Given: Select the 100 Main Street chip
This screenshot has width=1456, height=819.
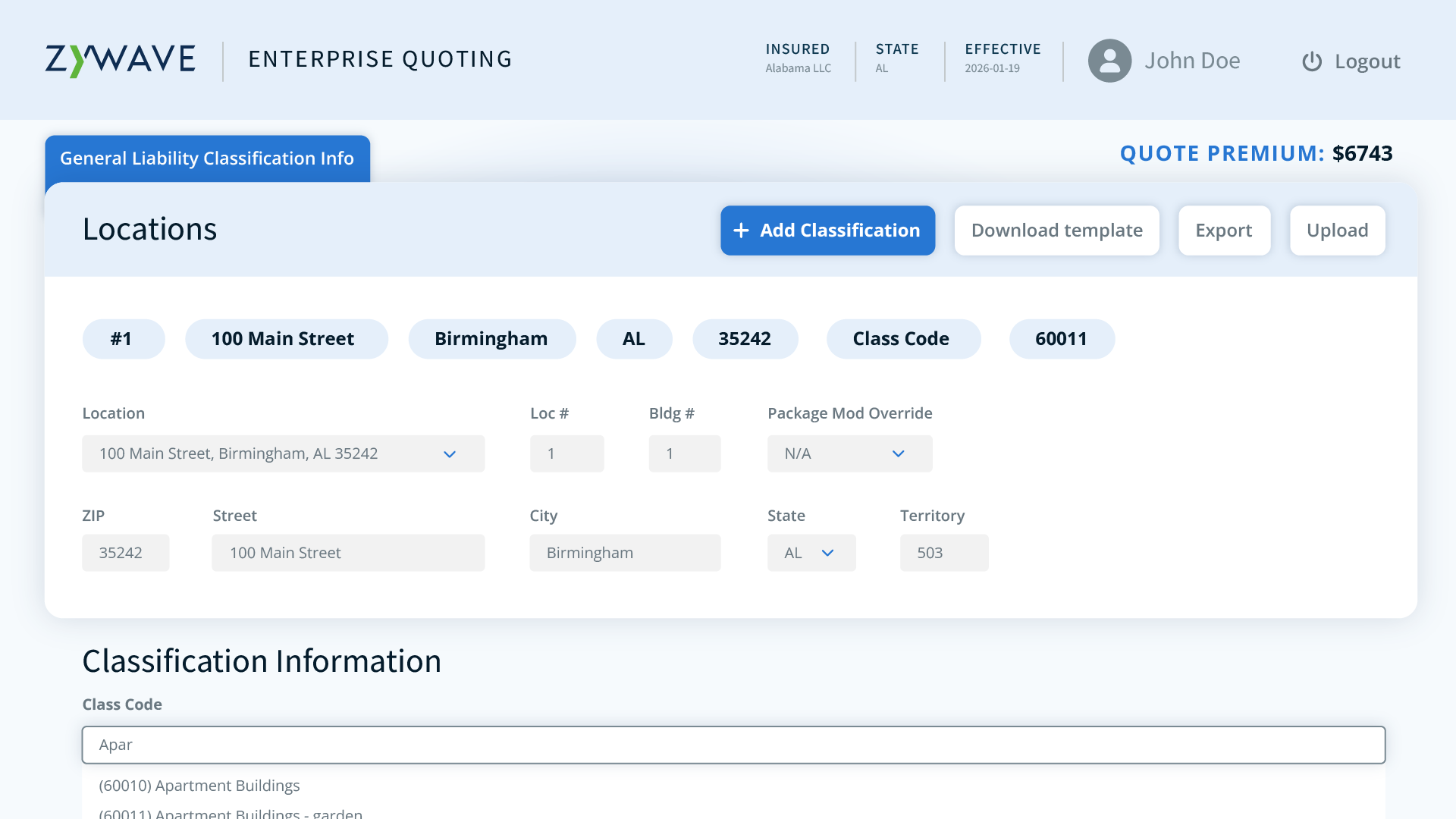Looking at the screenshot, I should [x=286, y=339].
